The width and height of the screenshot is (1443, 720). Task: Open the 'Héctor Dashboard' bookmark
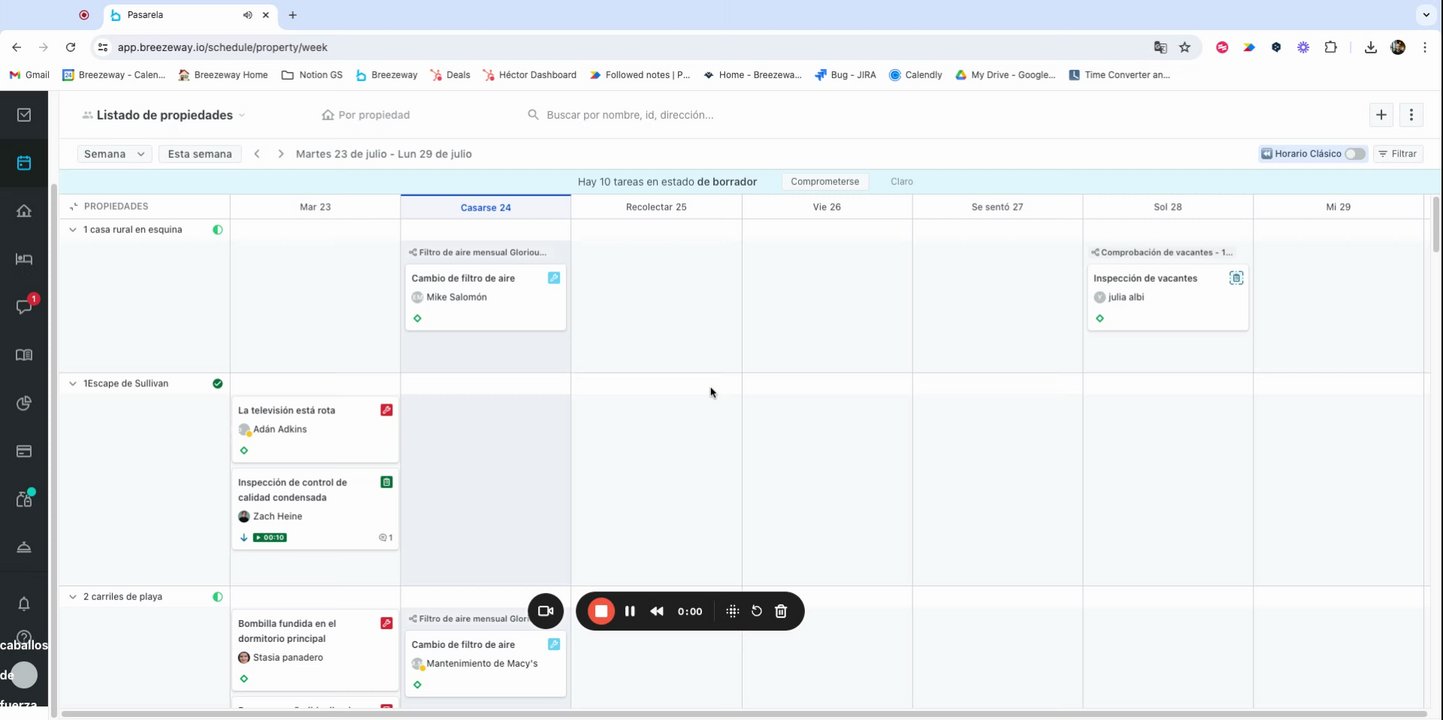click(x=529, y=75)
